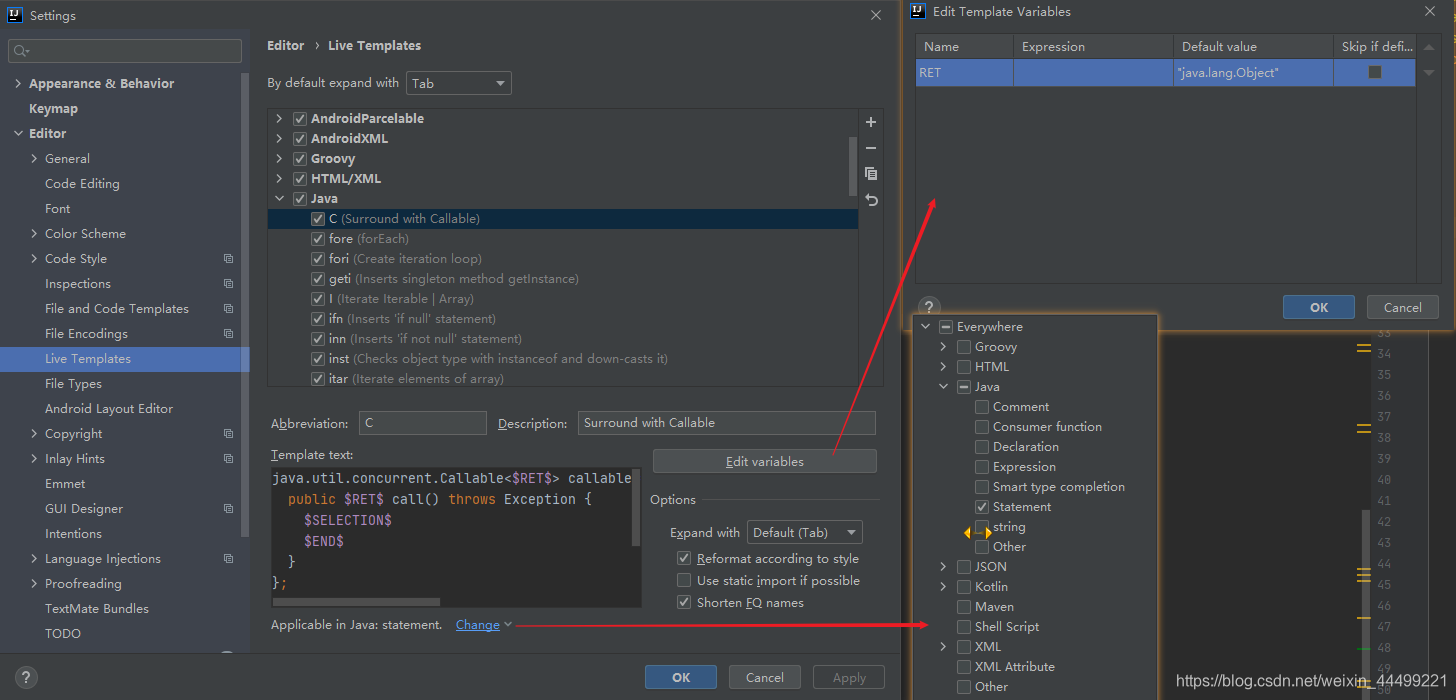The height and width of the screenshot is (700, 1456).
Task: Cancel Edit Template Variables dialog
Action: point(1403,307)
